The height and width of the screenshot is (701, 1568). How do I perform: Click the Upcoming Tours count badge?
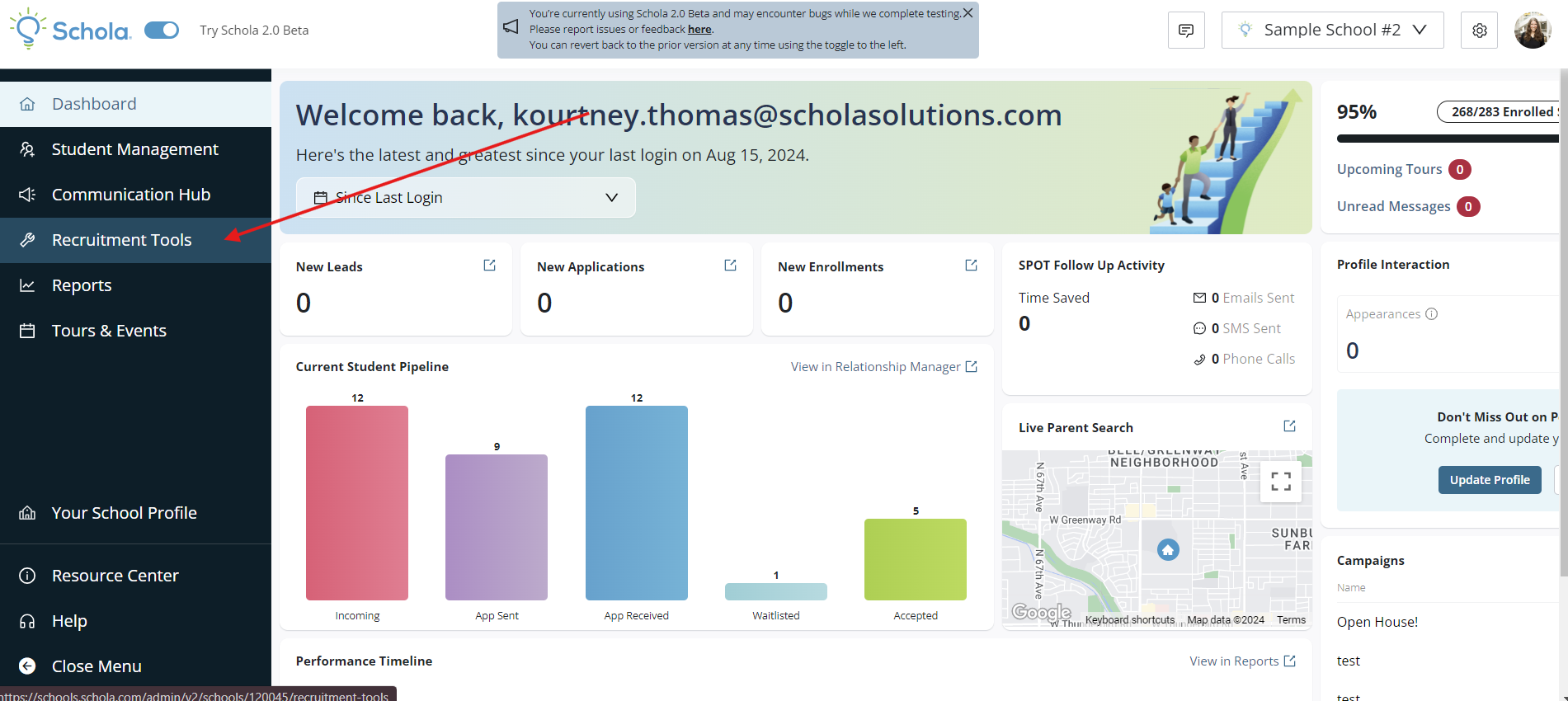[1459, 169]
